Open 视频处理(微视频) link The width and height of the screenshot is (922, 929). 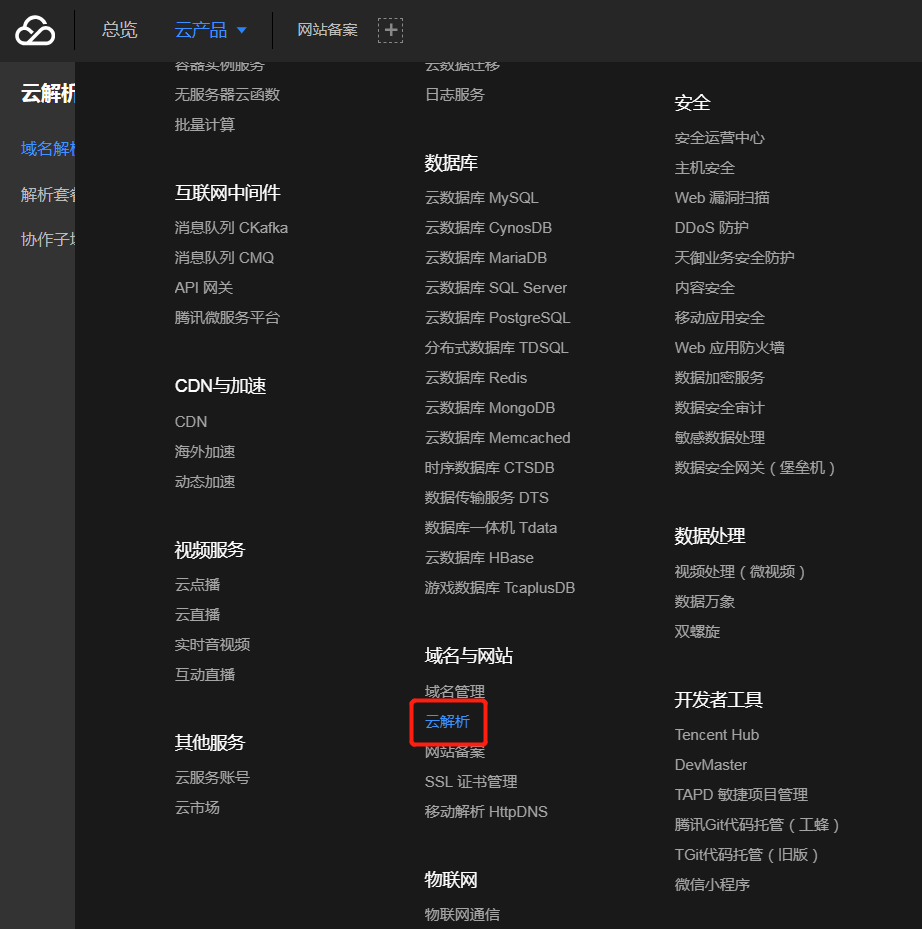click(x=739, y=572)
